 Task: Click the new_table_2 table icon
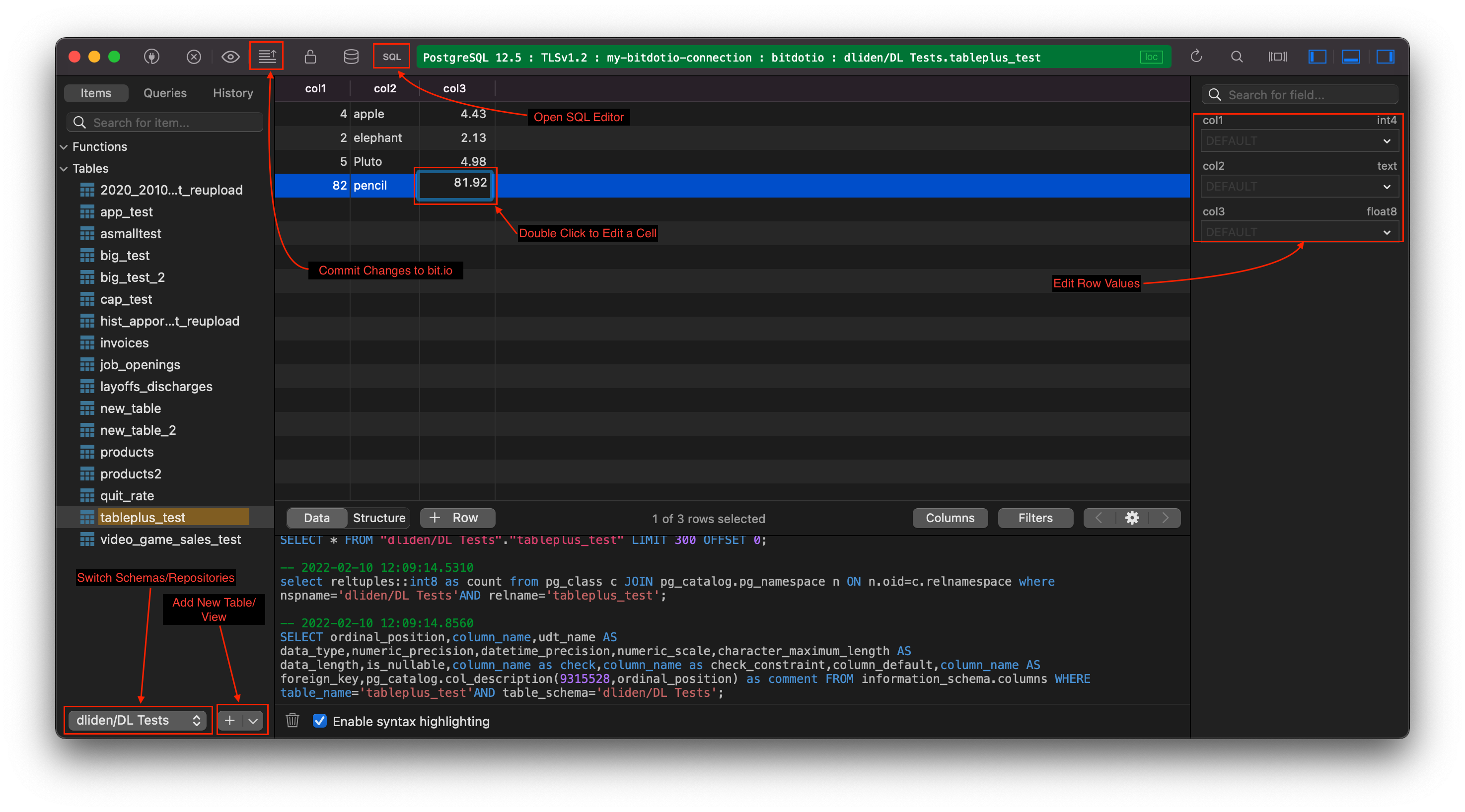click(87, 430)
